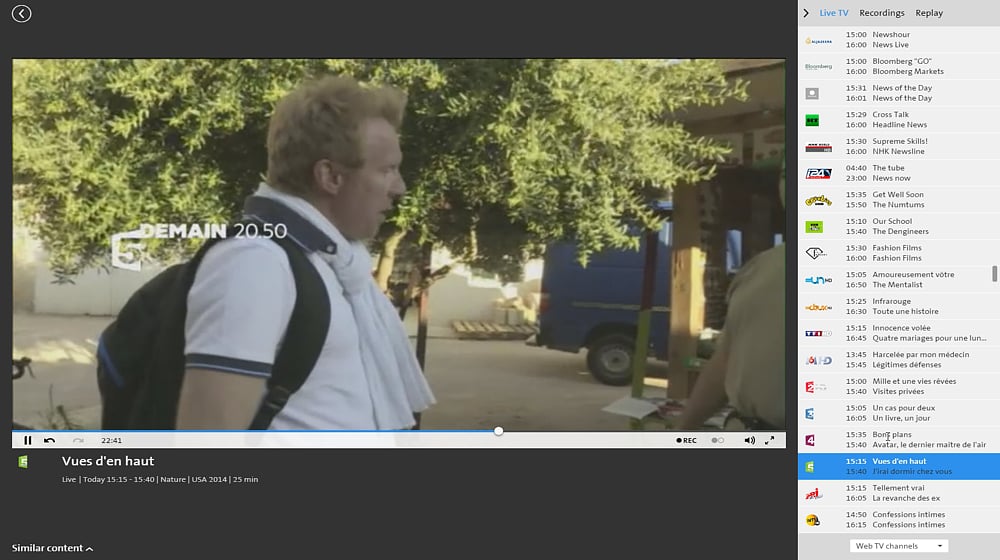Click the video playback area
The image size is (1000, 560).
tap(399, 244)
